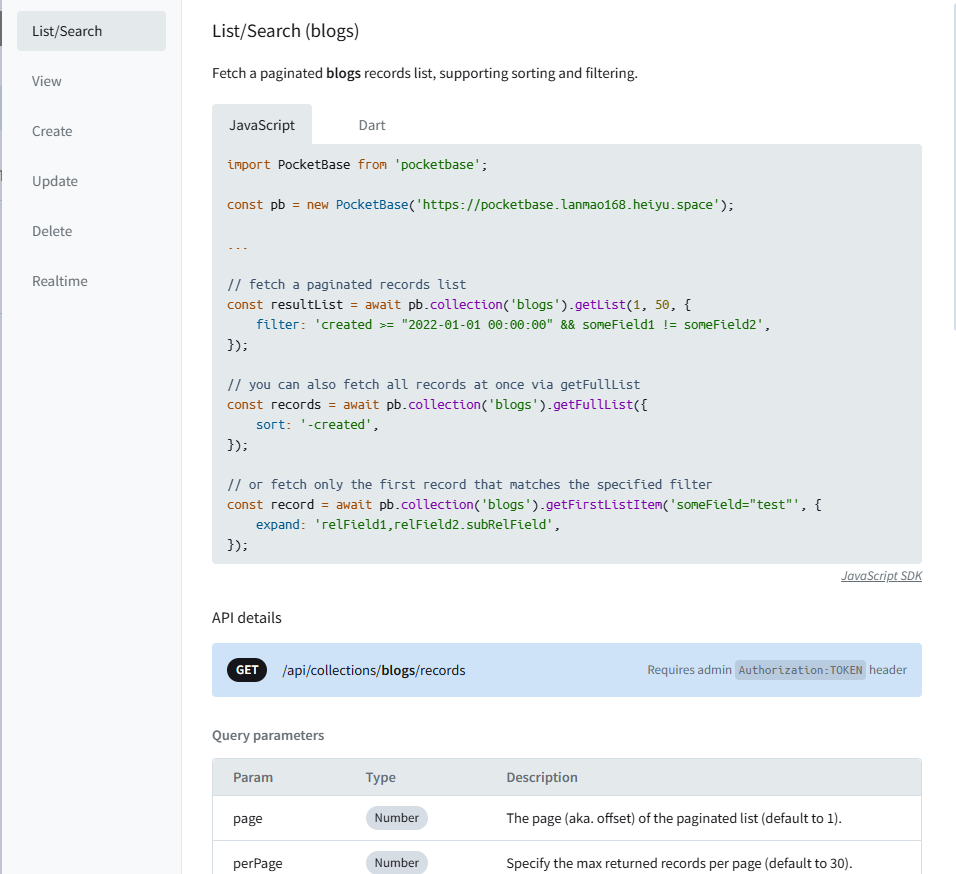Click the getList(1, 50 code line
Viewport: 956px width, 874px height.
coord(458,305)
